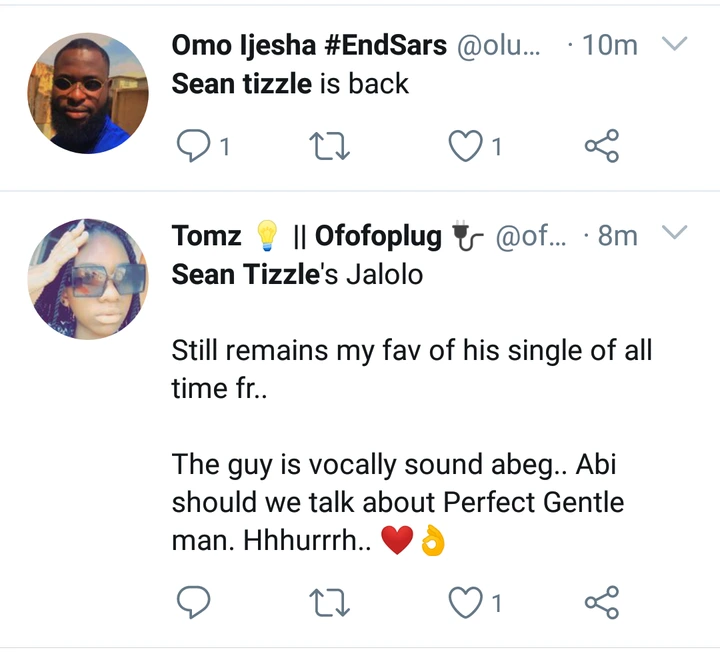Like Omo Ijesha's tweet
This screenshot has height=664, width=720.
click(463, 147)
